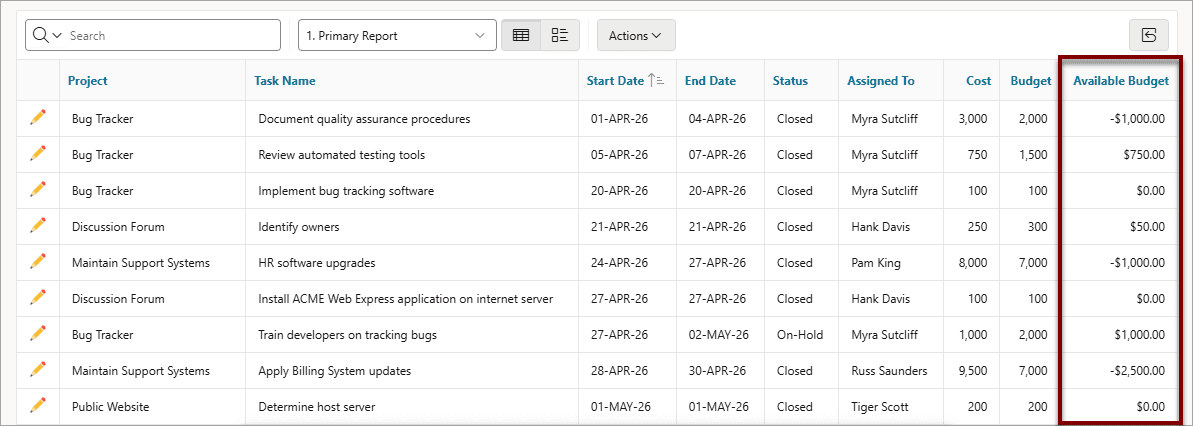Click the Budget column header
The width and height of the screenshot is (1193, 426).
pos(1031,81)
